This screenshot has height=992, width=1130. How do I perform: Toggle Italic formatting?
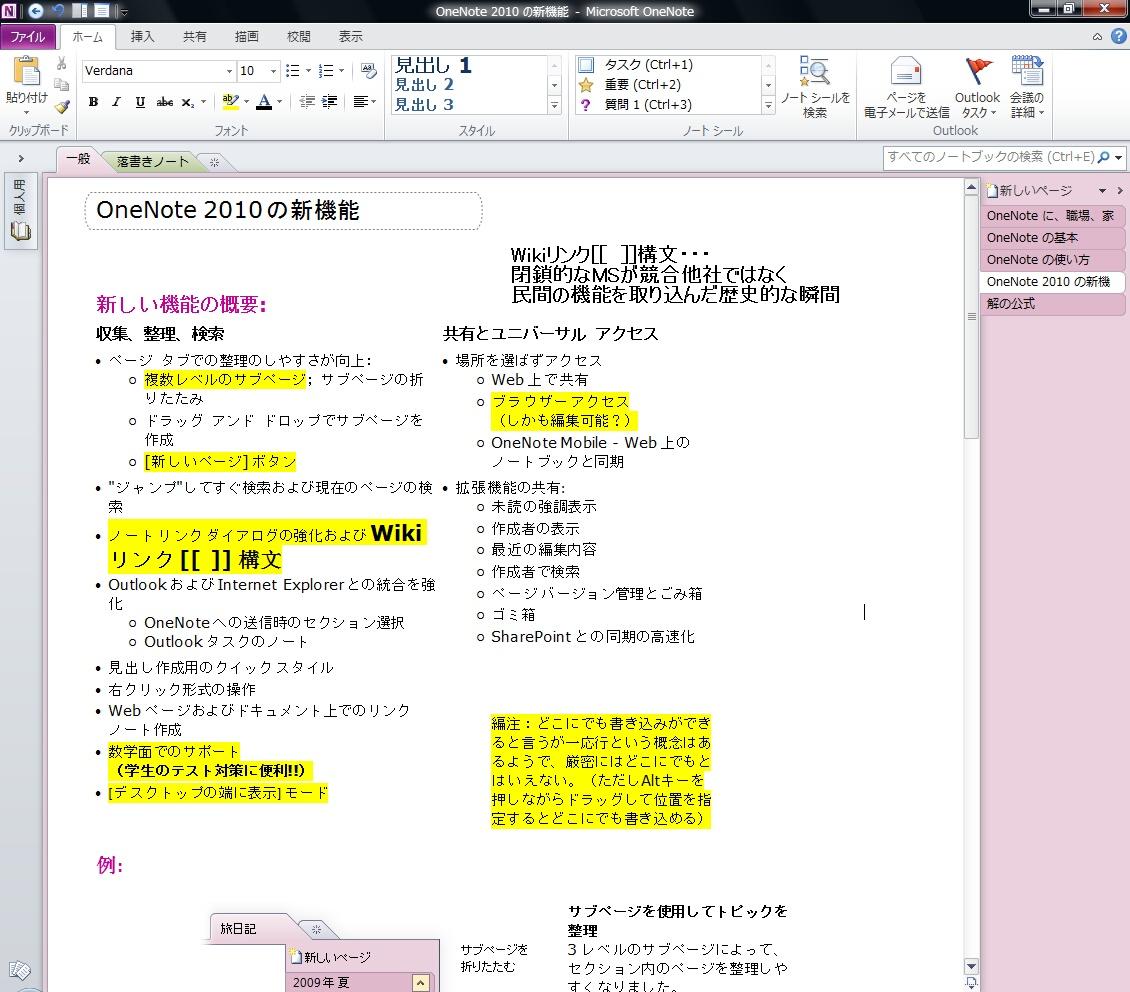116,102
